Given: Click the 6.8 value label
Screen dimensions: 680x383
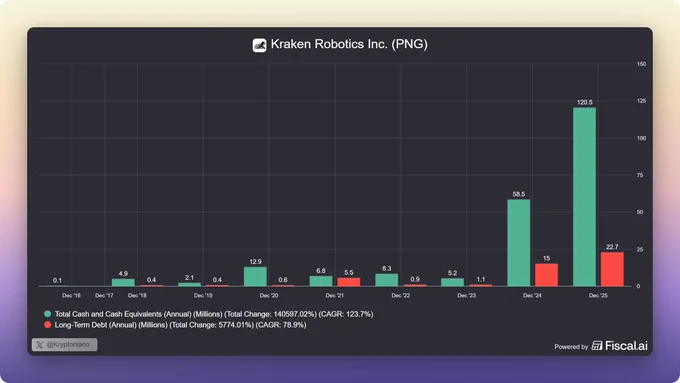Looking at the screenshot, I should tap(321, 271).
